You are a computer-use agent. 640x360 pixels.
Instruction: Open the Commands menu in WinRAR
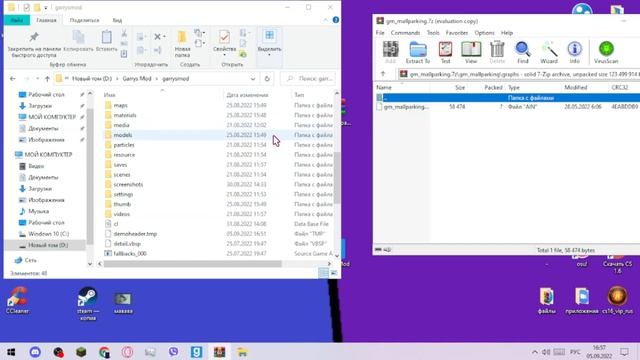point(405,33)
